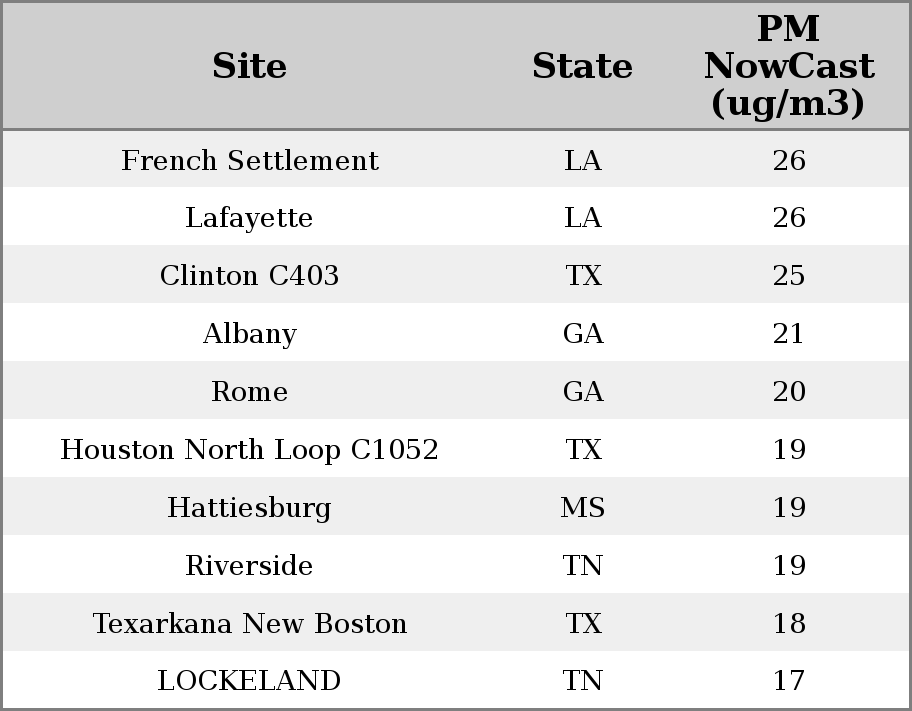
Task: Select Houston North Loop C1052 cell
Action: [249, 450]
